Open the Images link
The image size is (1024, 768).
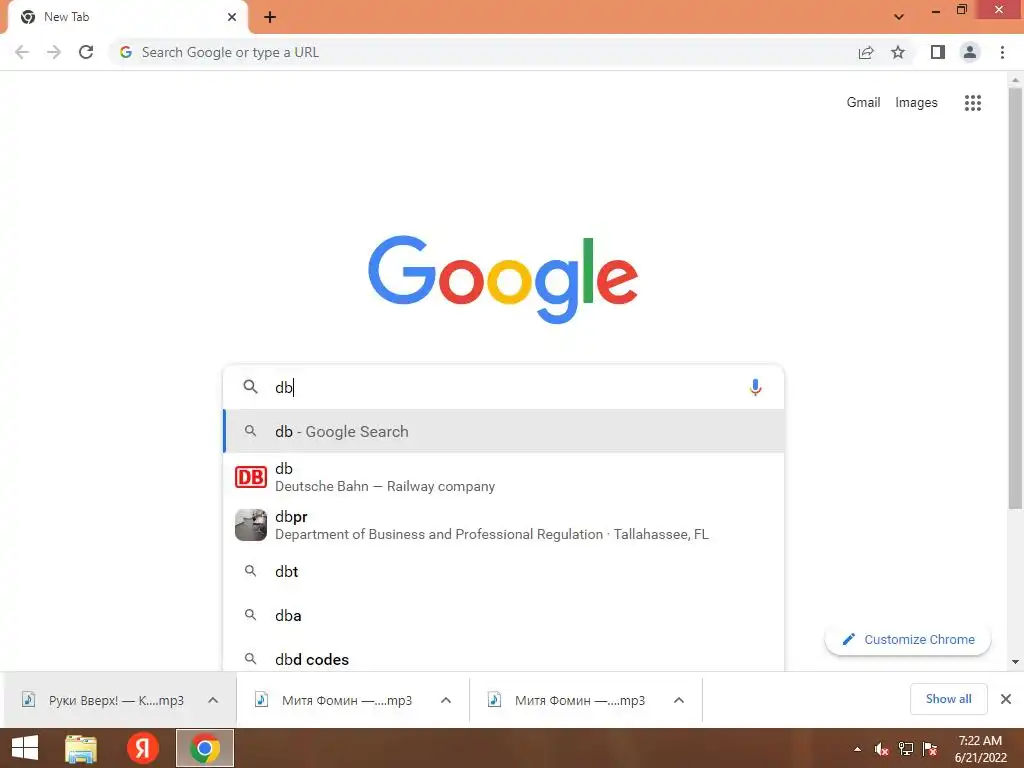pos(916,103)
